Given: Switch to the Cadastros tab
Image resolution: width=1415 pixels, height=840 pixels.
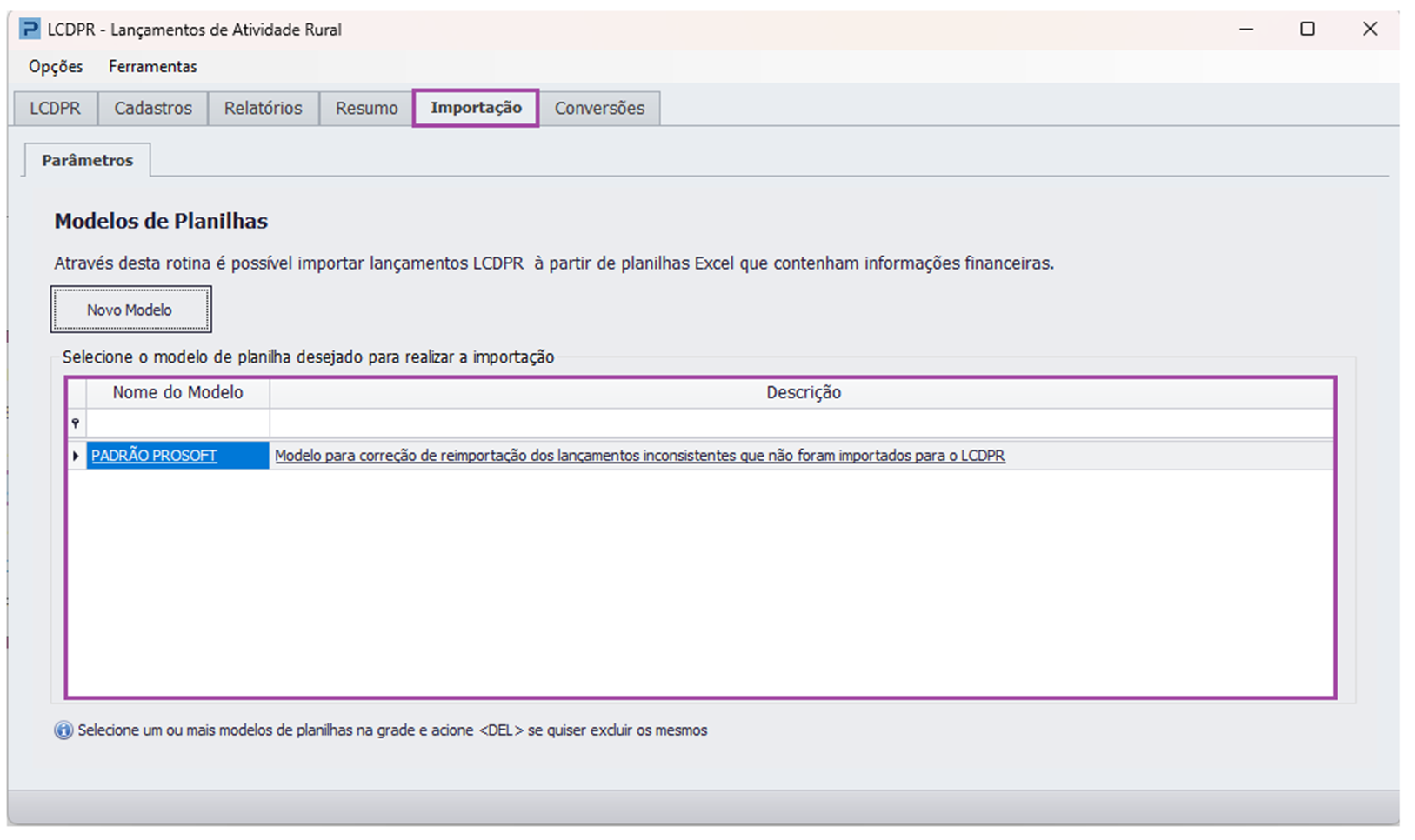Looking at the screenshot, I should point(153,109).
